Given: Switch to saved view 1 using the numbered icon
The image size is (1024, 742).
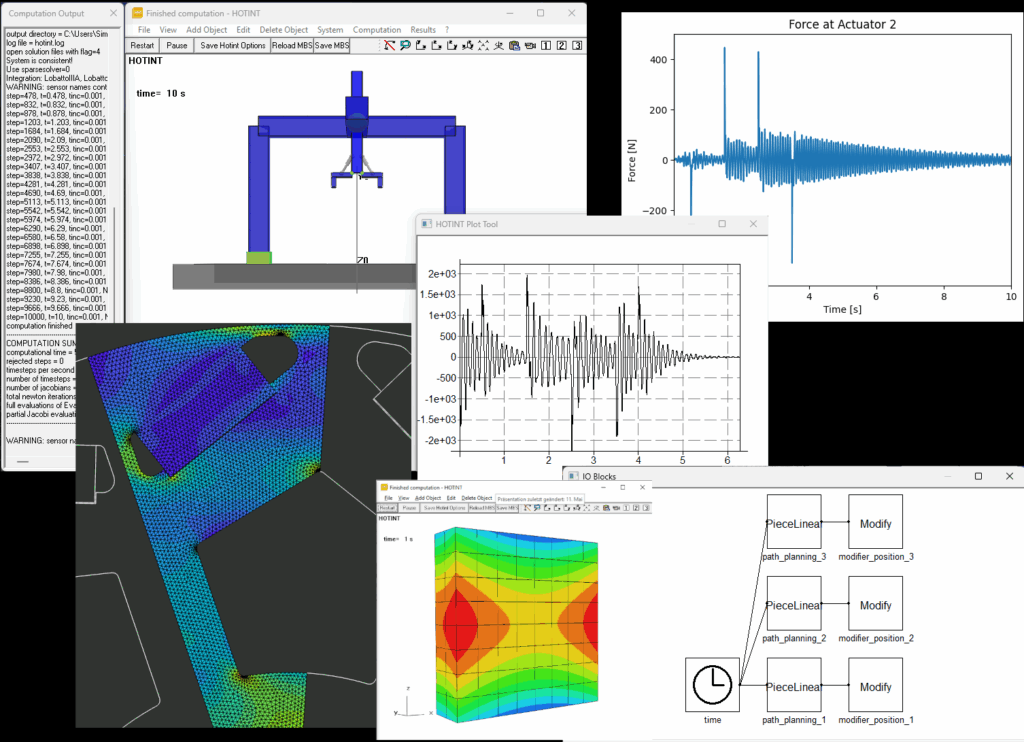Looking at the screenshot, I should [x=546, y=45].
